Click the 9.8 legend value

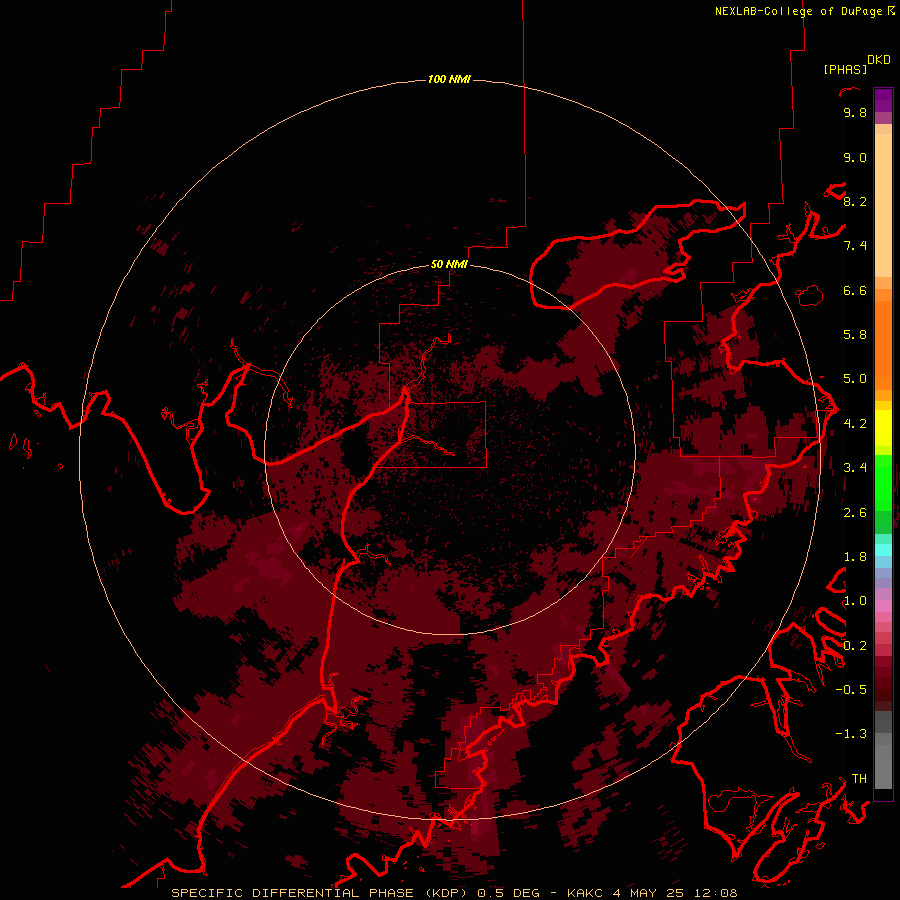click(855, 112)
